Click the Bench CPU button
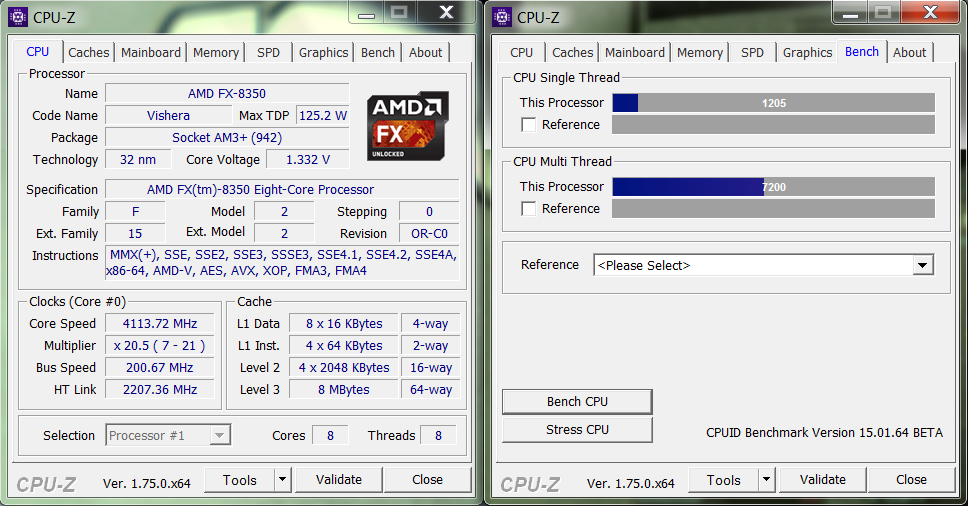This screenshot has width=968, height=506. (577, 402)
